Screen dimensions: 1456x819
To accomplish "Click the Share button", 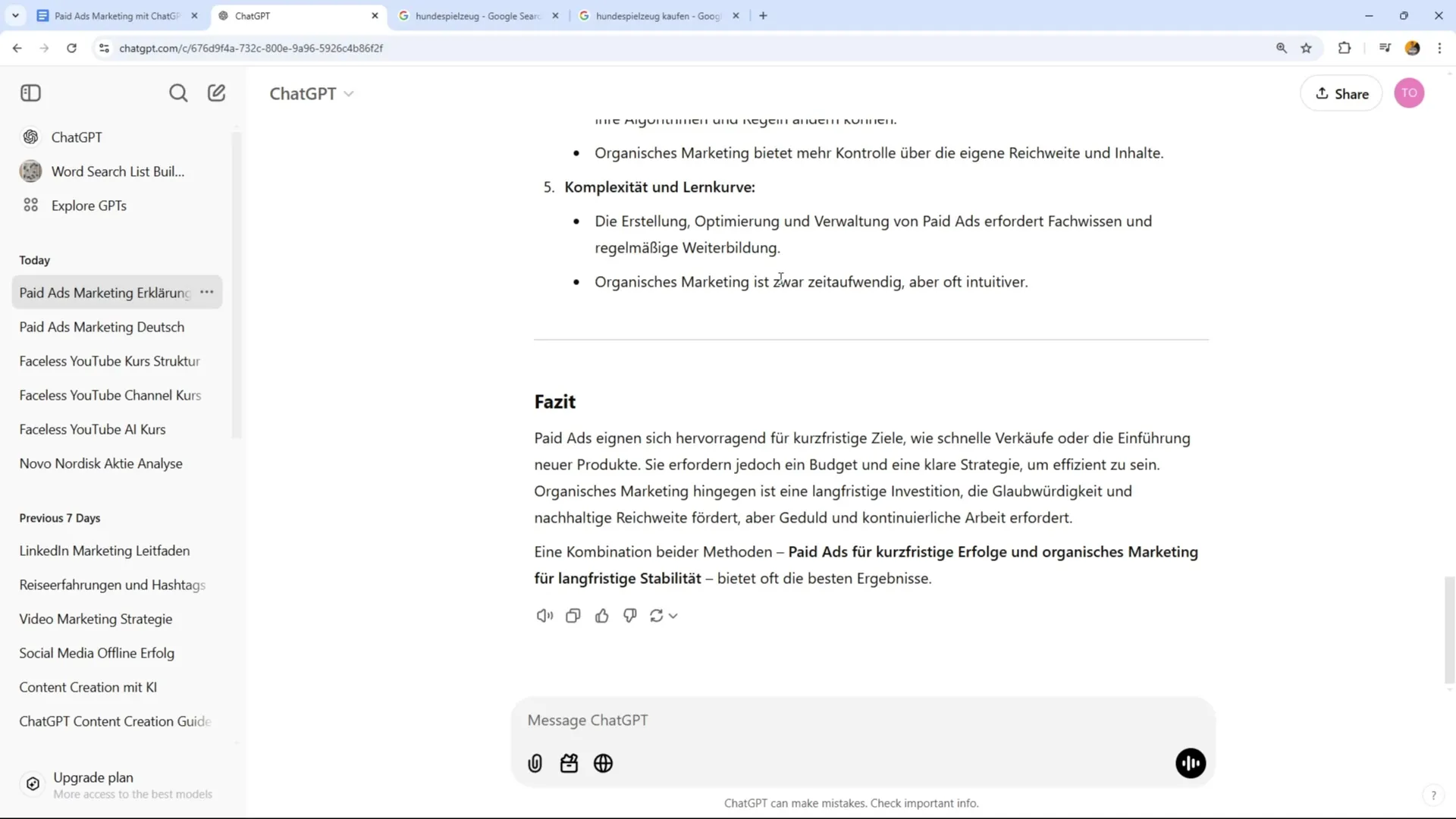I will click(1341, 93).
